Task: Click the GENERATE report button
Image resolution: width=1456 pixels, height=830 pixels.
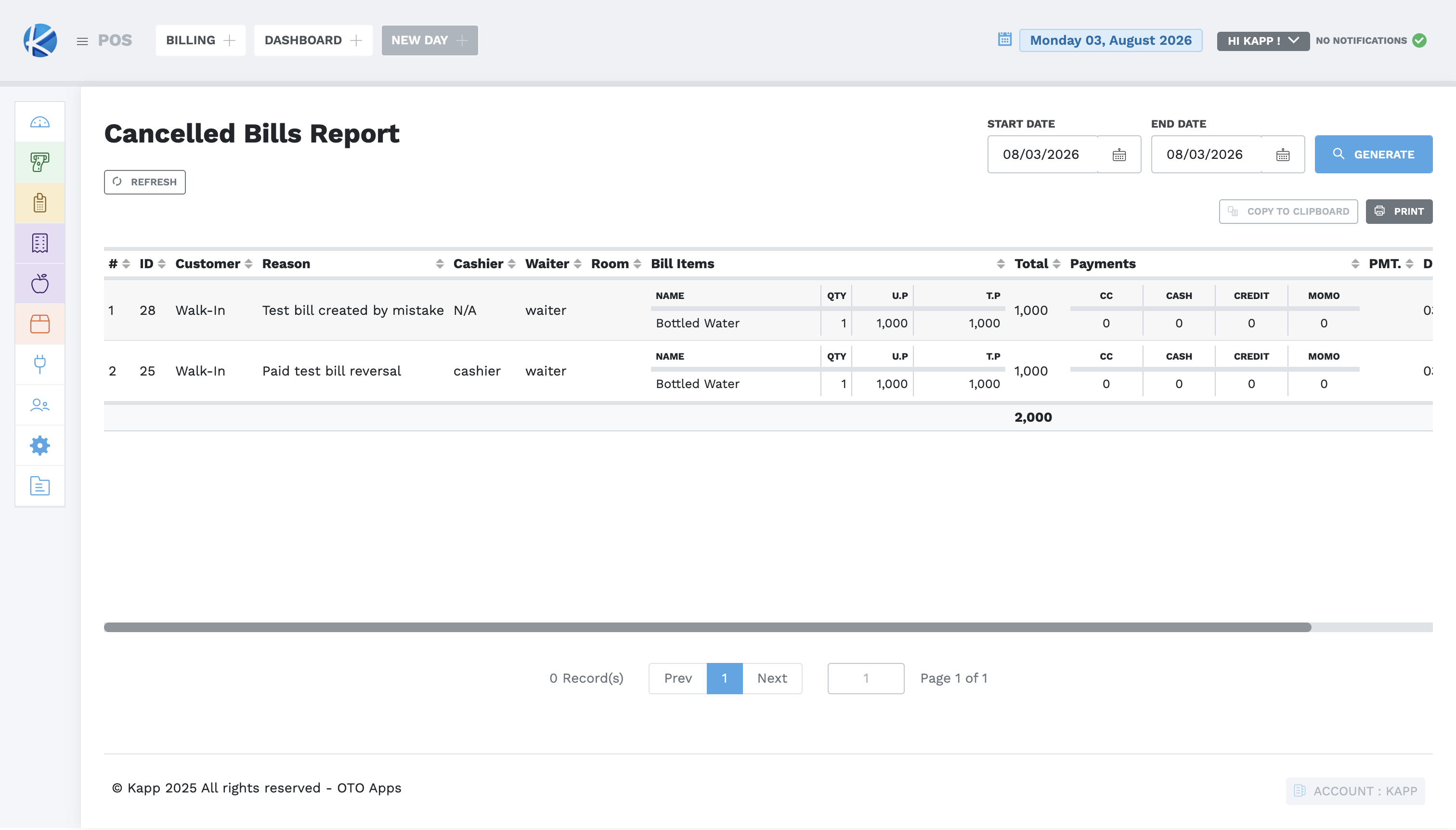Action: 1373,155
